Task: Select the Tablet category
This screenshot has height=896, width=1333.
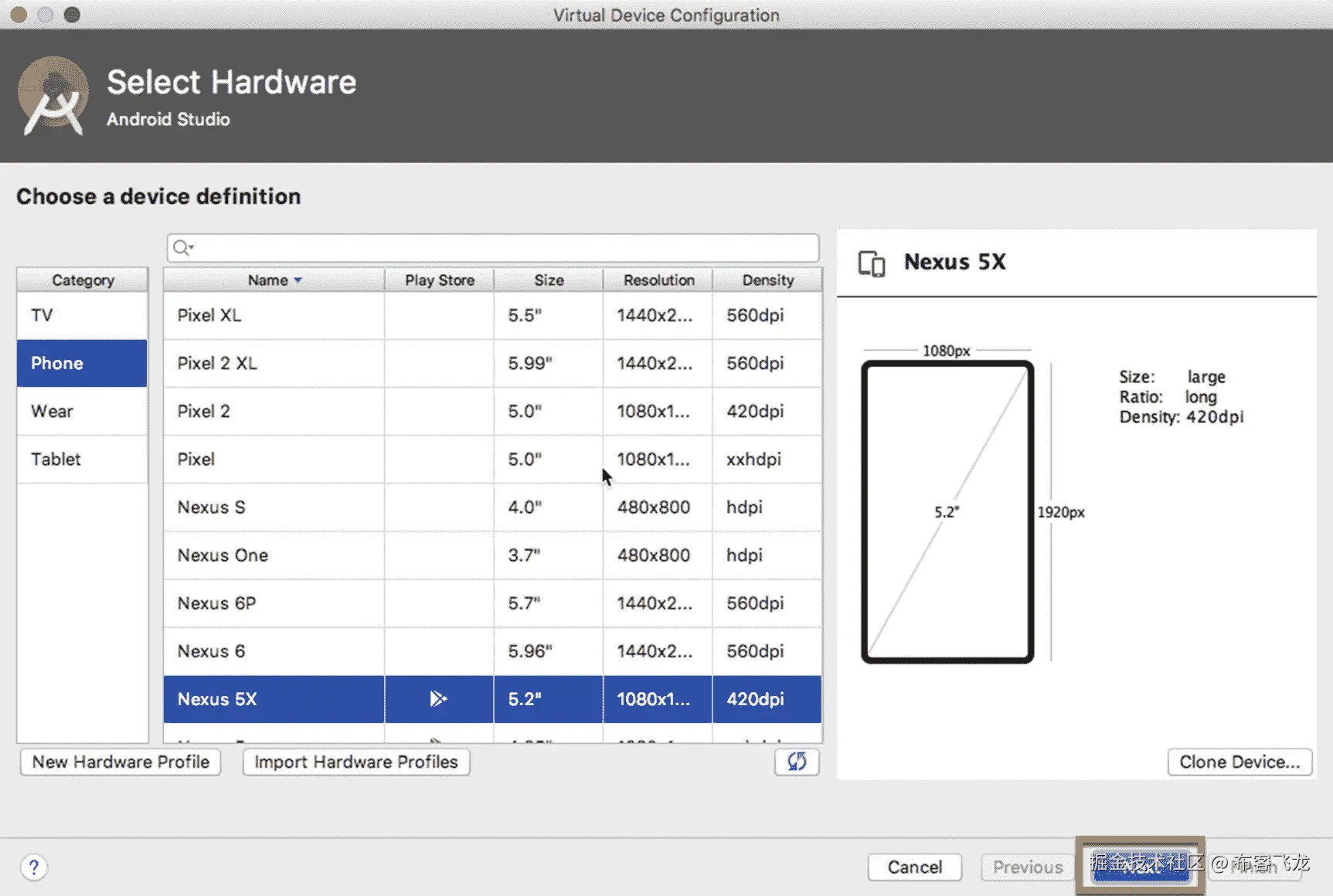Action: (82, 459)
